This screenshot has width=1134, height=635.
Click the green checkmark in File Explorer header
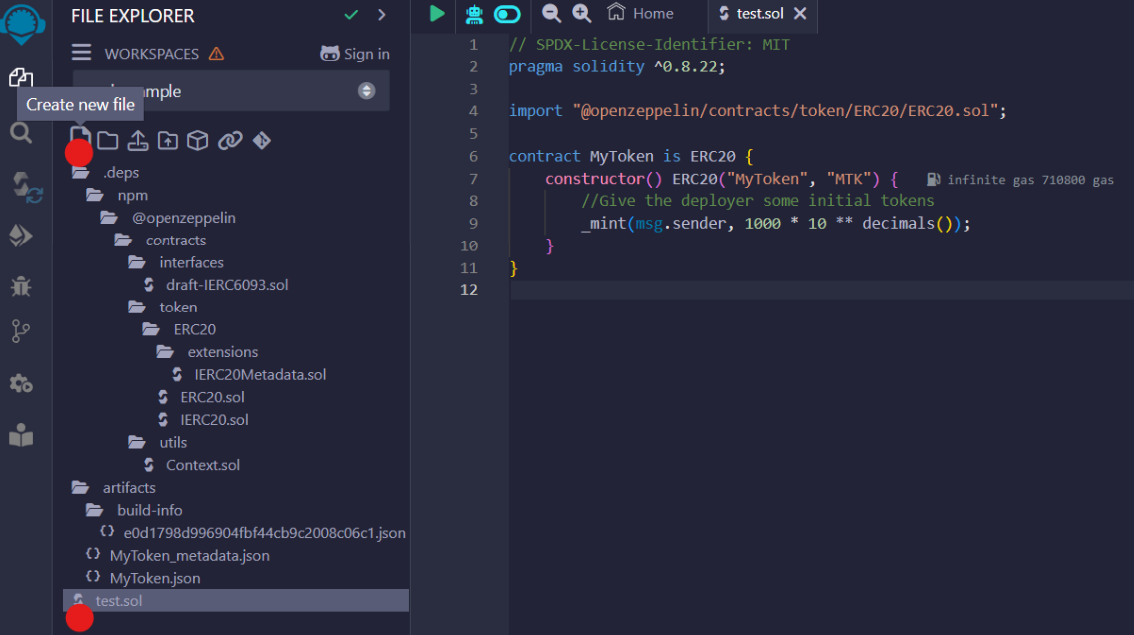[x=351, y=15]
